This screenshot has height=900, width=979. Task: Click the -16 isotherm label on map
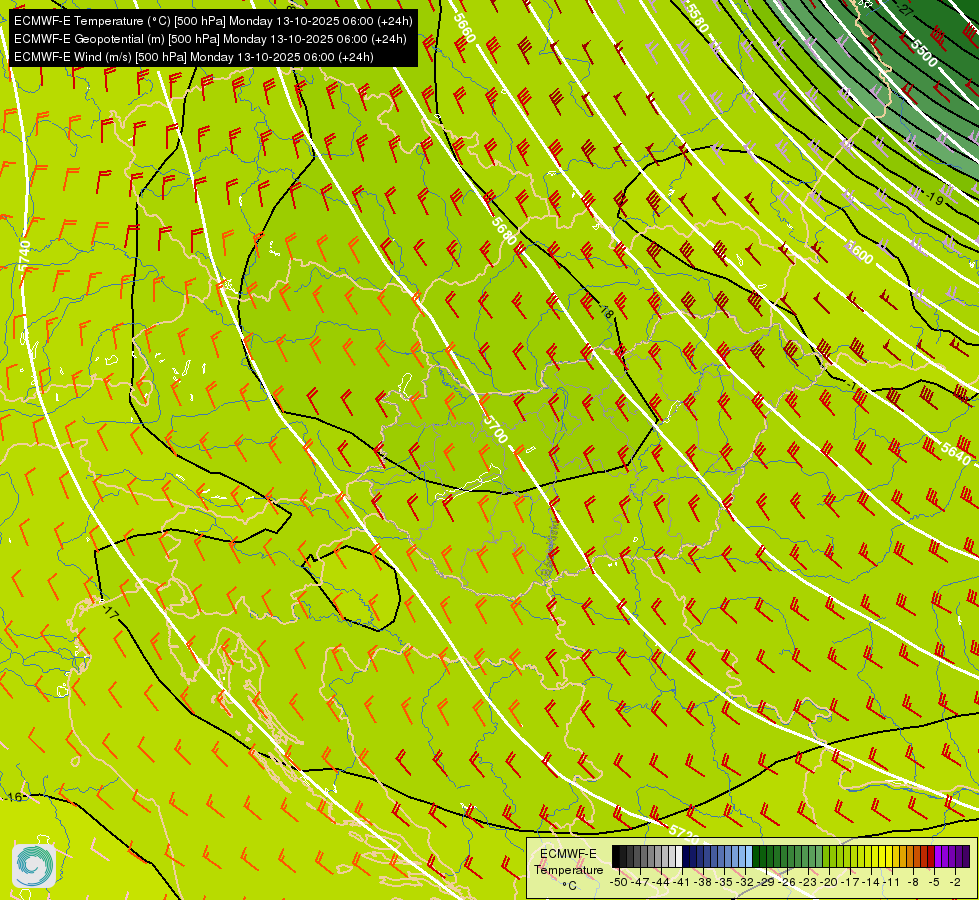point(14,798)
